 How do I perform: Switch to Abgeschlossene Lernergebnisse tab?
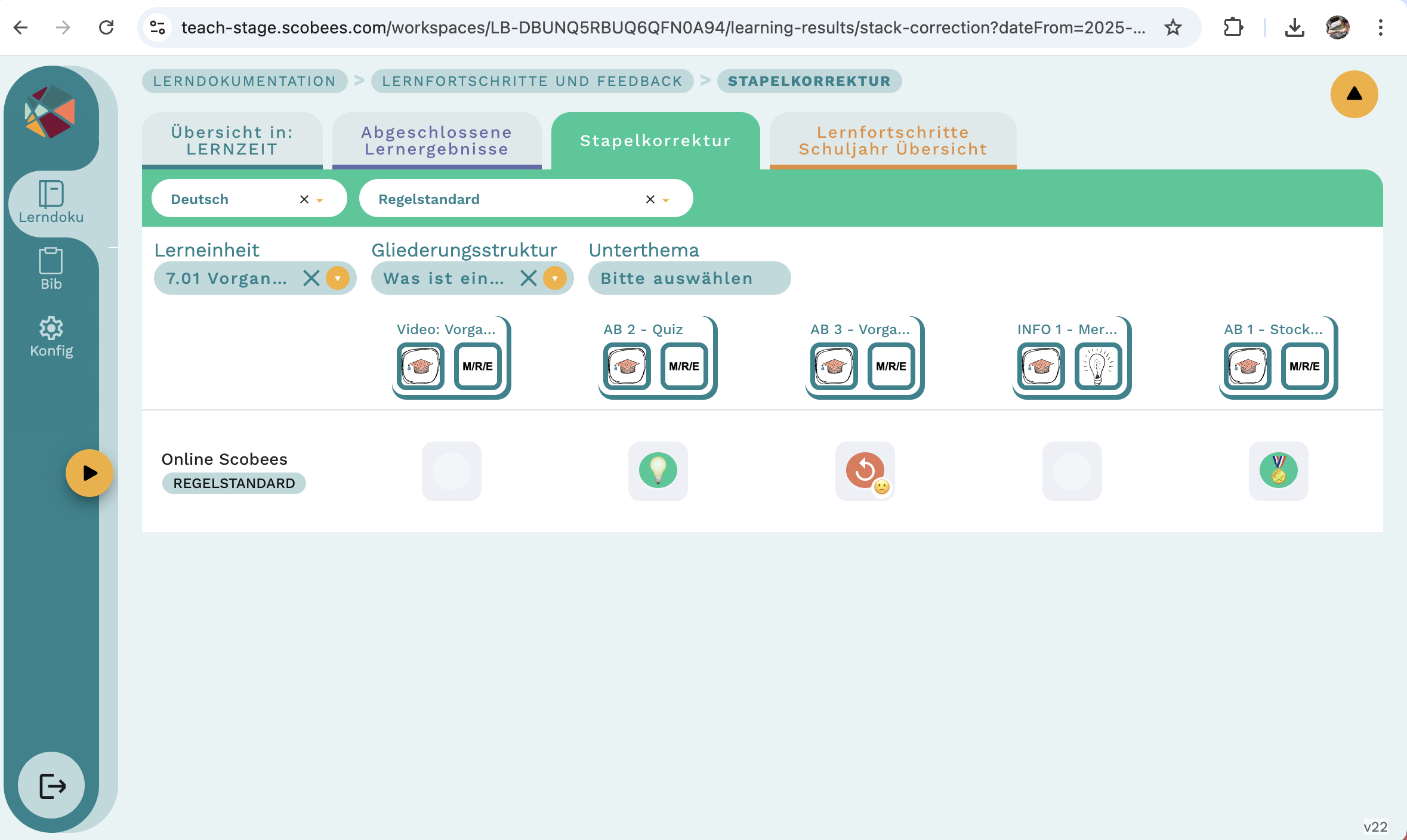(437, 141)
